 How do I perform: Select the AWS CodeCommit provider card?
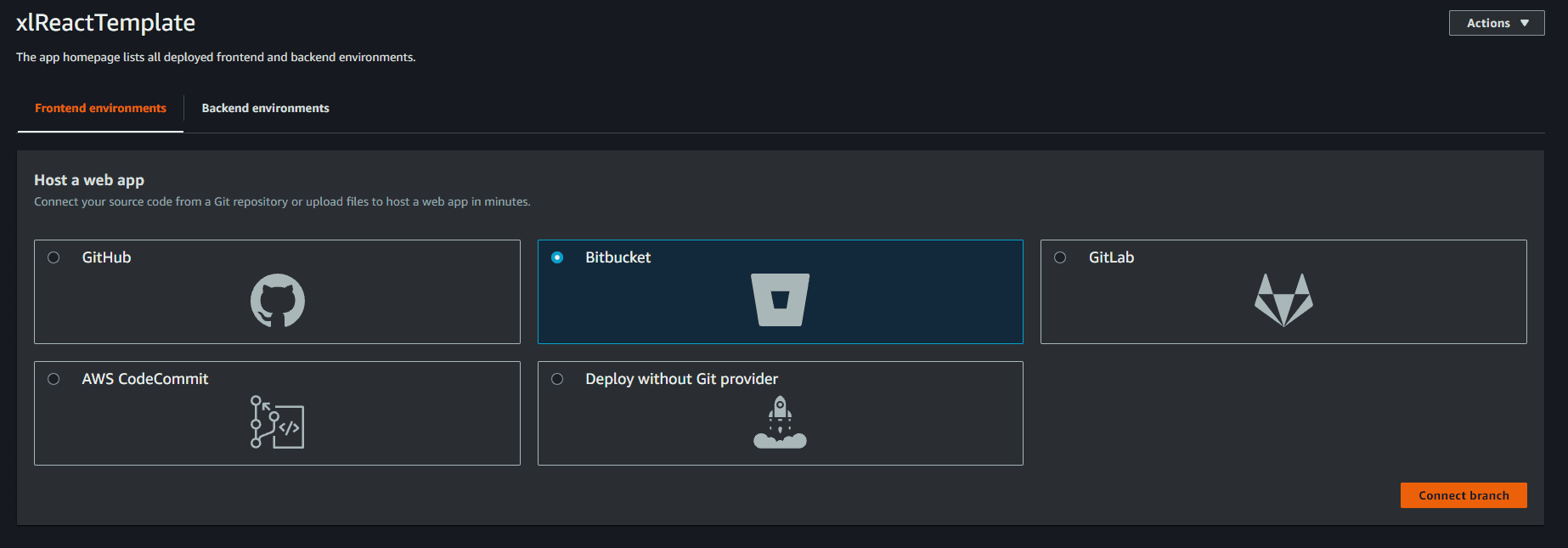tap(277, 413)
